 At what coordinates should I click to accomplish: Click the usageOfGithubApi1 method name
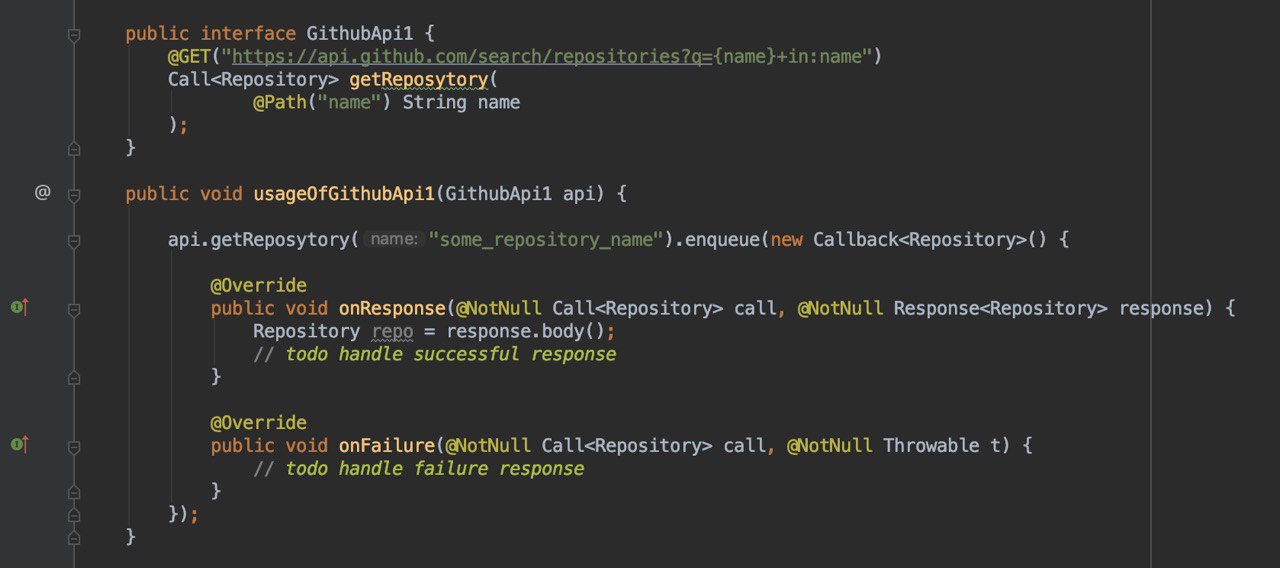[x=344, y=193]
